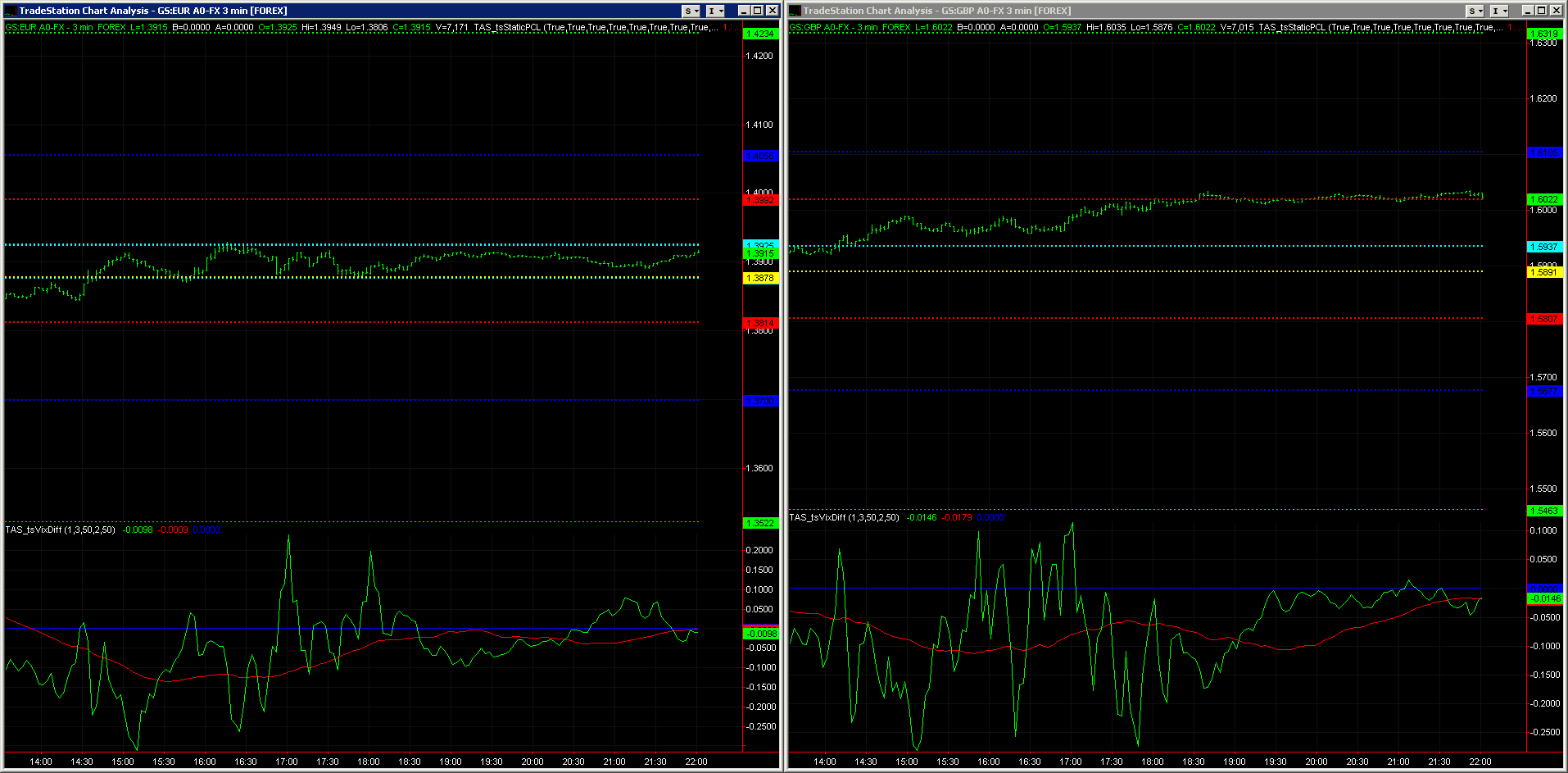Click the cyan 1.5937 price label

click(x=1544, y=247)
